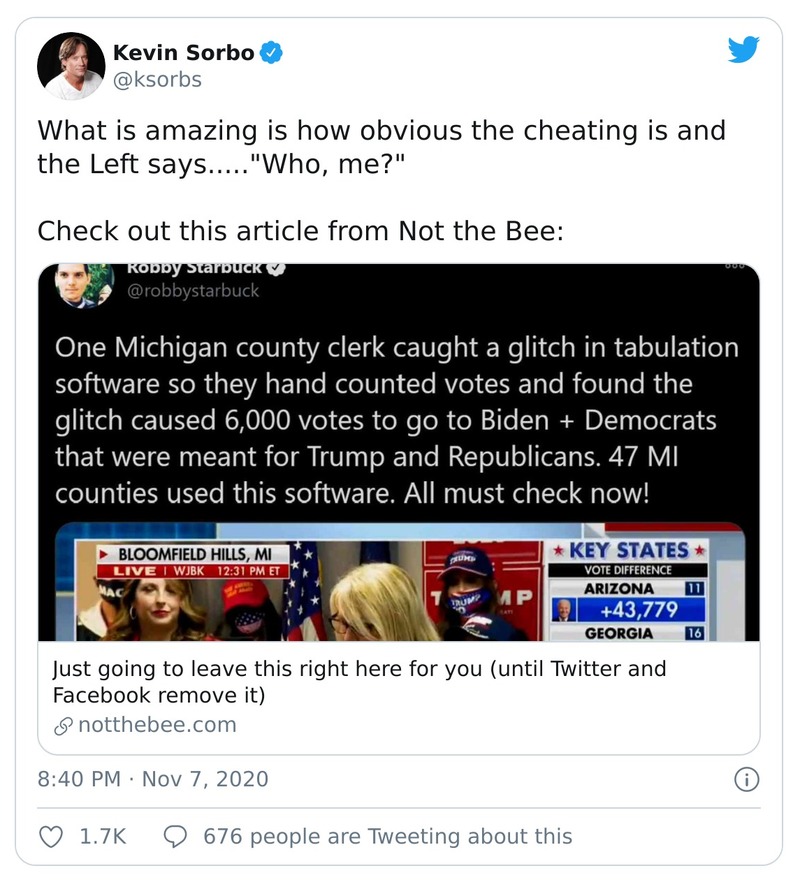Click the Kevin Sorbo profile avatar
800x889 pixels.
pyautogui.click(x=71, y=66)
